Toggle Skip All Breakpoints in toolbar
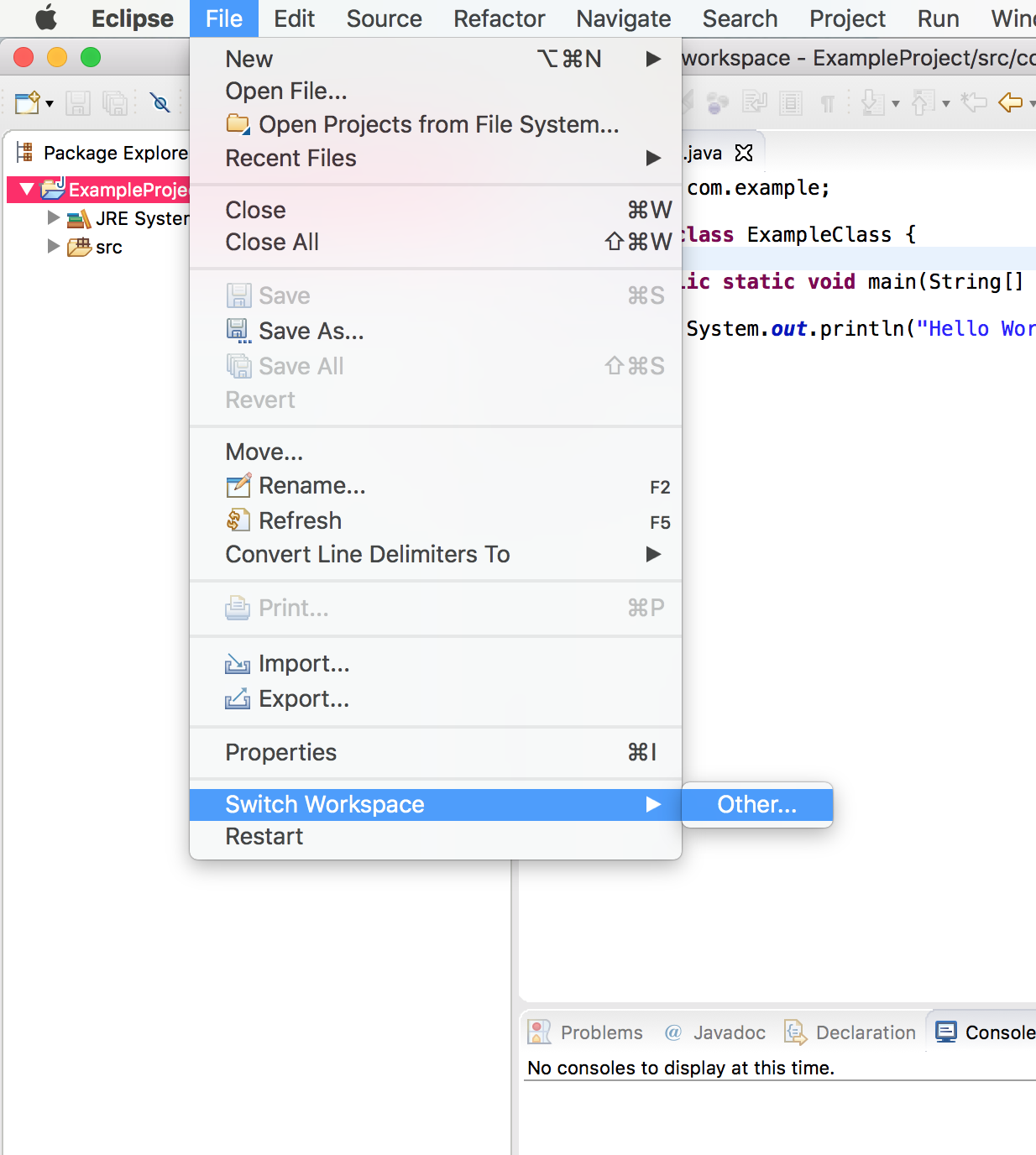This screenshot has height=1155, width=1036. point(160,103)
